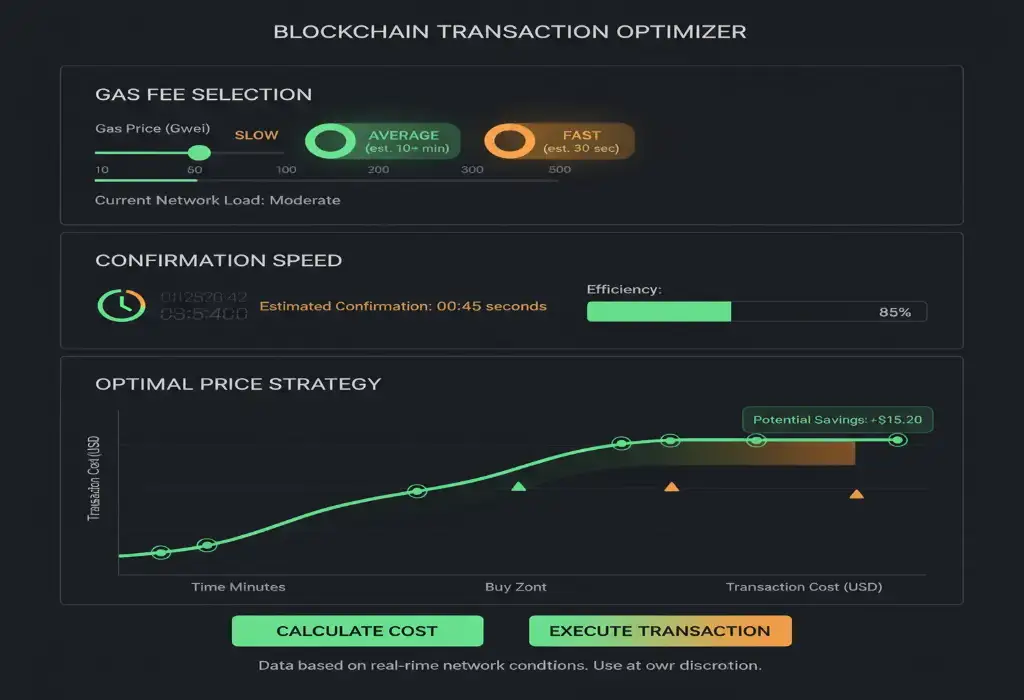Click the gas price slider handle
The image size is (1024, 700).
click(x=200, y=152)
